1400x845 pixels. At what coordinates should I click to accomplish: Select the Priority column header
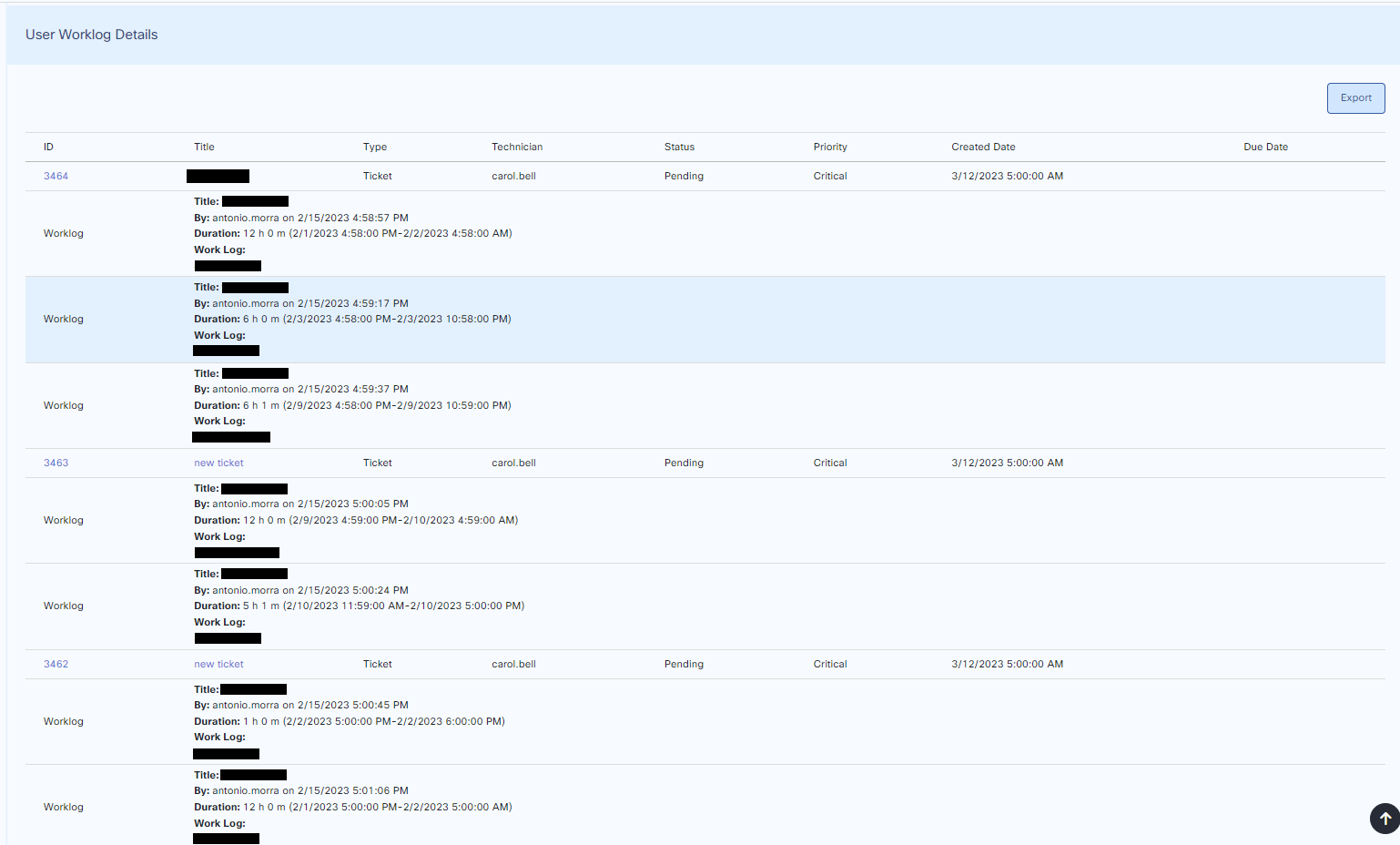tap(830, 148)
